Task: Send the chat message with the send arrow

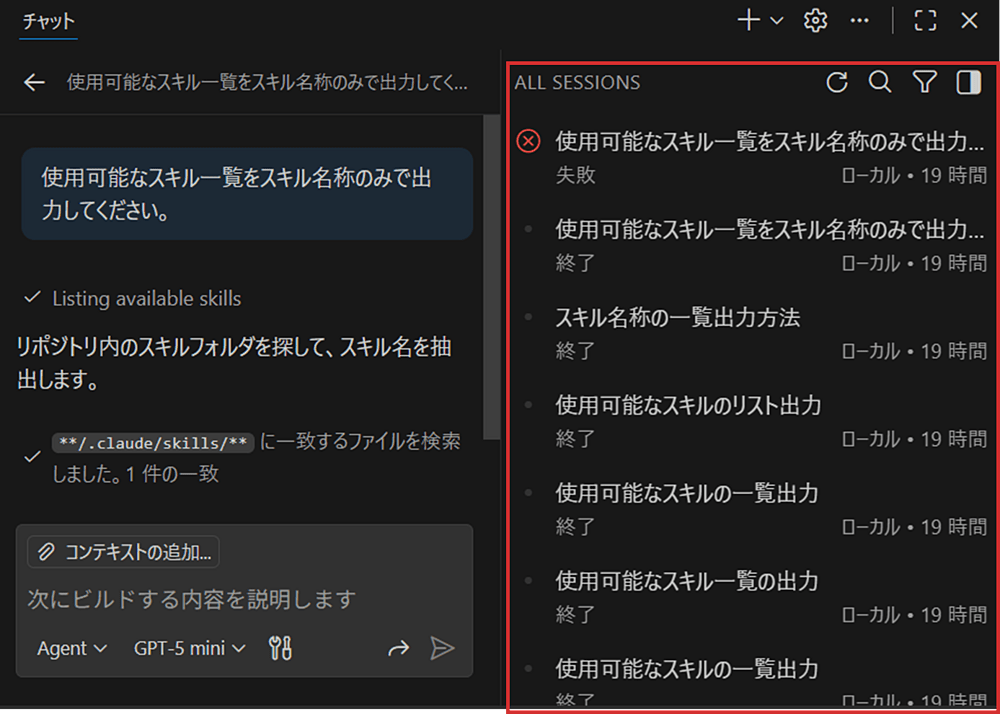Action: pos(443,648)
